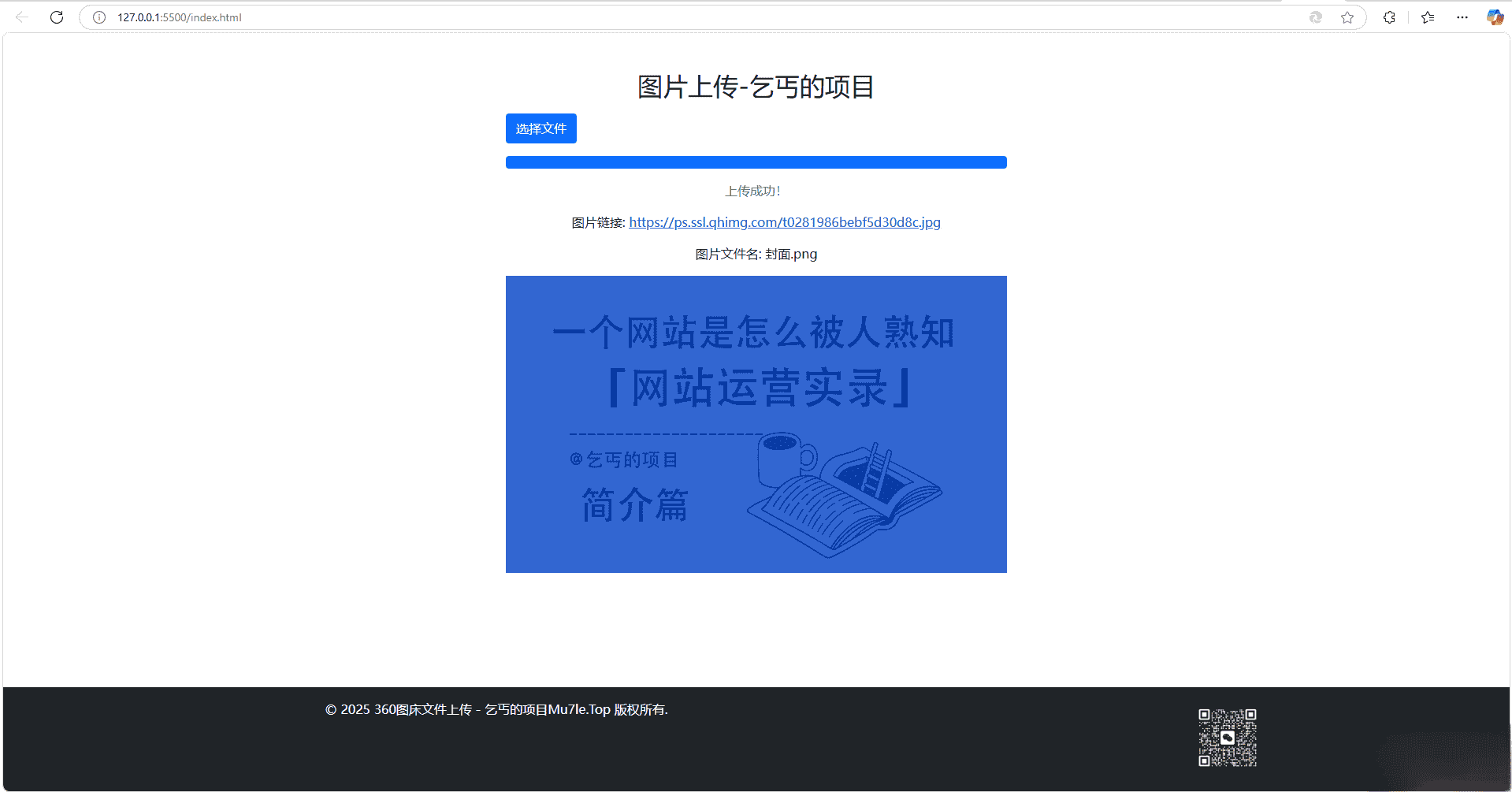This screenshot has height=792, width=1512.
Task: Open the Settings and more ellipsis menu
Action: tap(1462, 17)
